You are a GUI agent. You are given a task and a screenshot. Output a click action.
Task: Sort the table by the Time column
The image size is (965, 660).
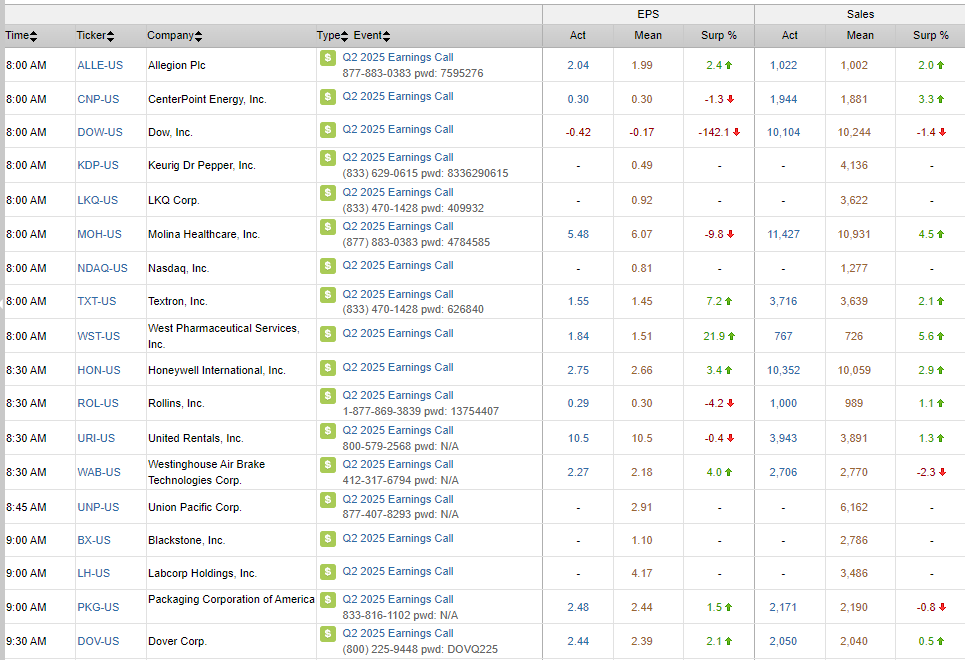21,36
